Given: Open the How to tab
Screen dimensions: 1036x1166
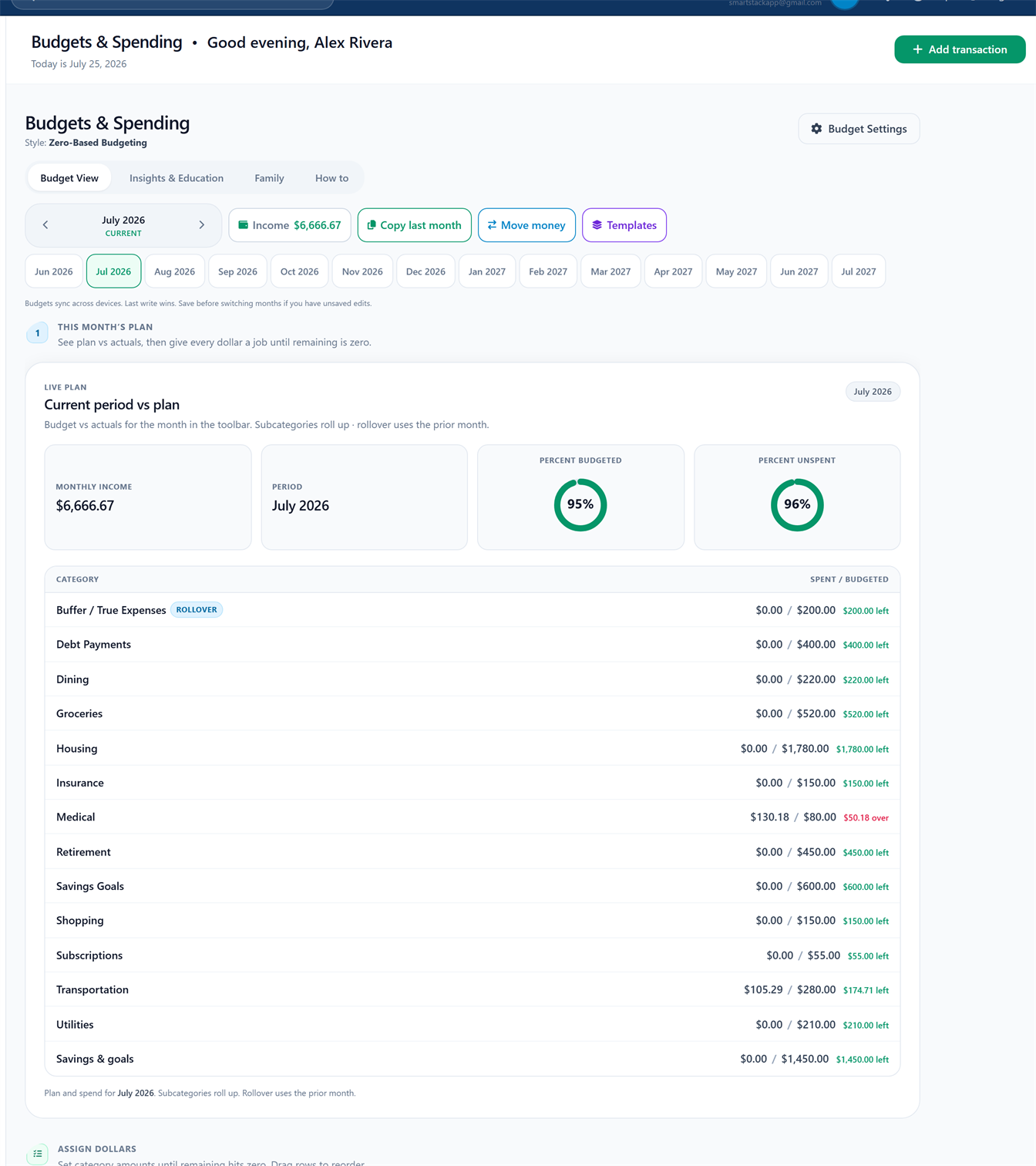Looking at the screenshot, I should (x=331, y=178).
